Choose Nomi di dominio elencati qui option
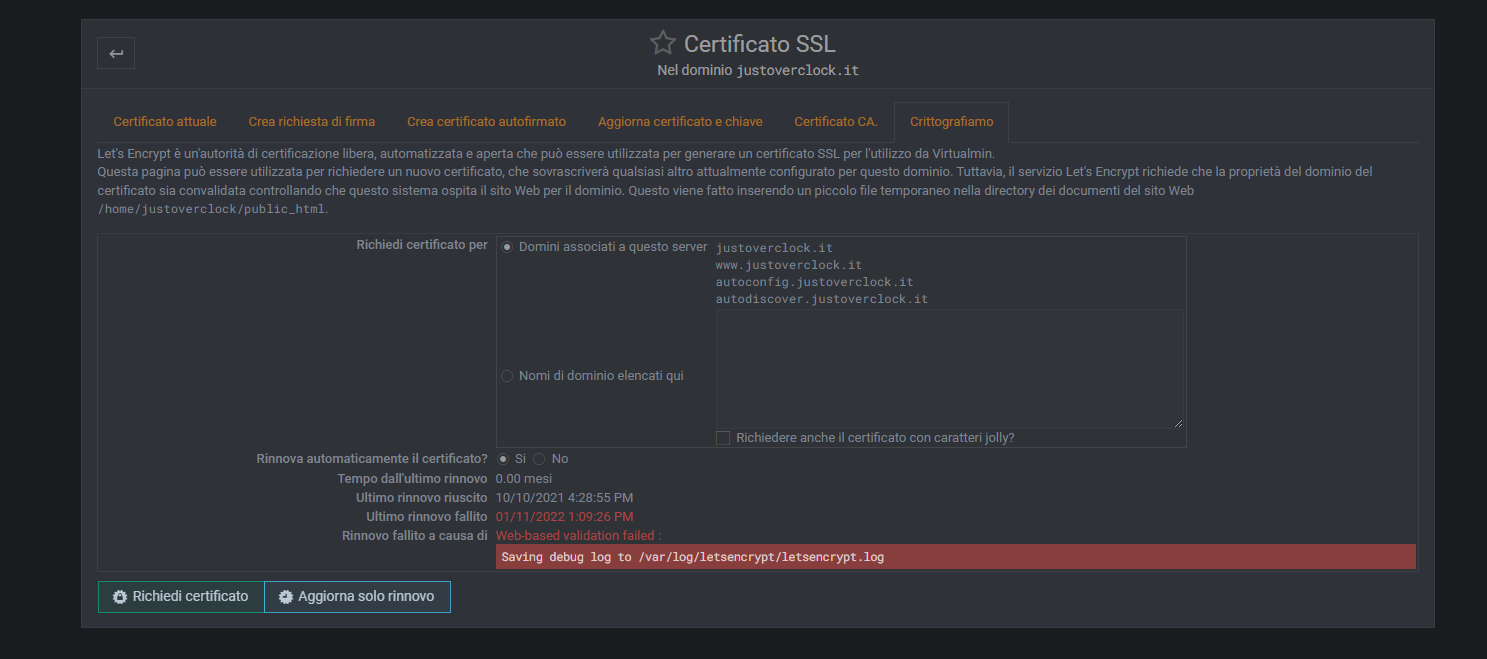This screenshot has height=659, width=1487. coord(507,376)
